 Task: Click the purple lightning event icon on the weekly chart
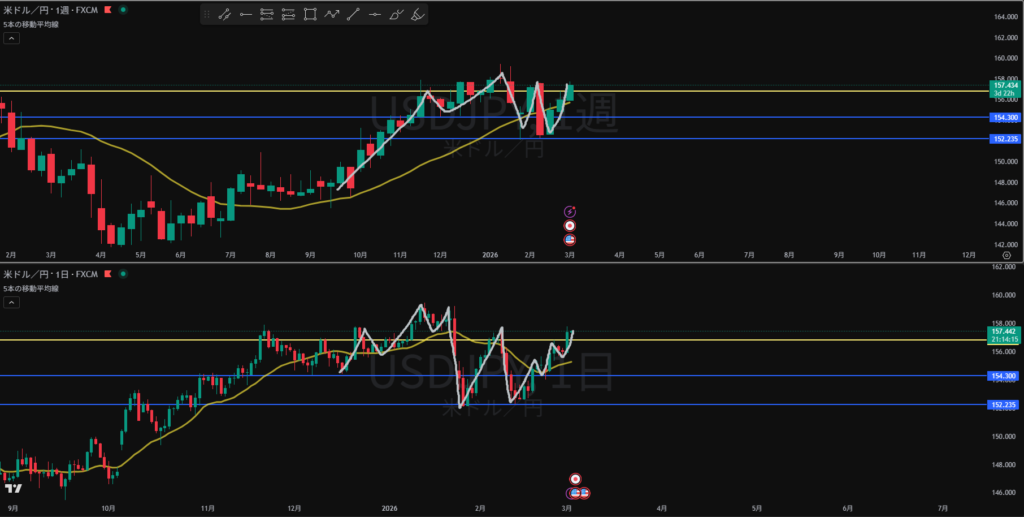pyautogui.click(x=570, y=211)
